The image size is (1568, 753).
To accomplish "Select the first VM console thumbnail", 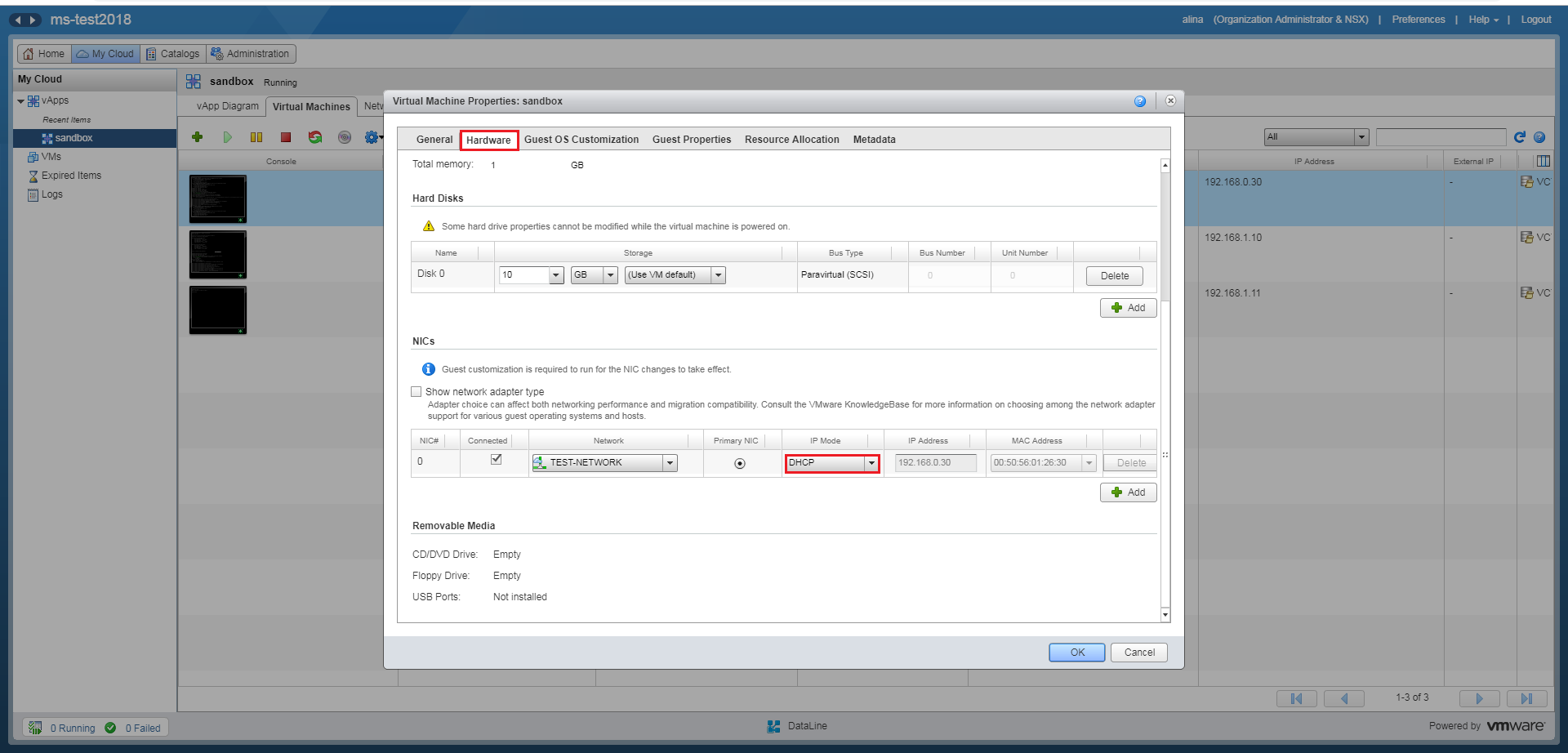I will click(217, 198).
